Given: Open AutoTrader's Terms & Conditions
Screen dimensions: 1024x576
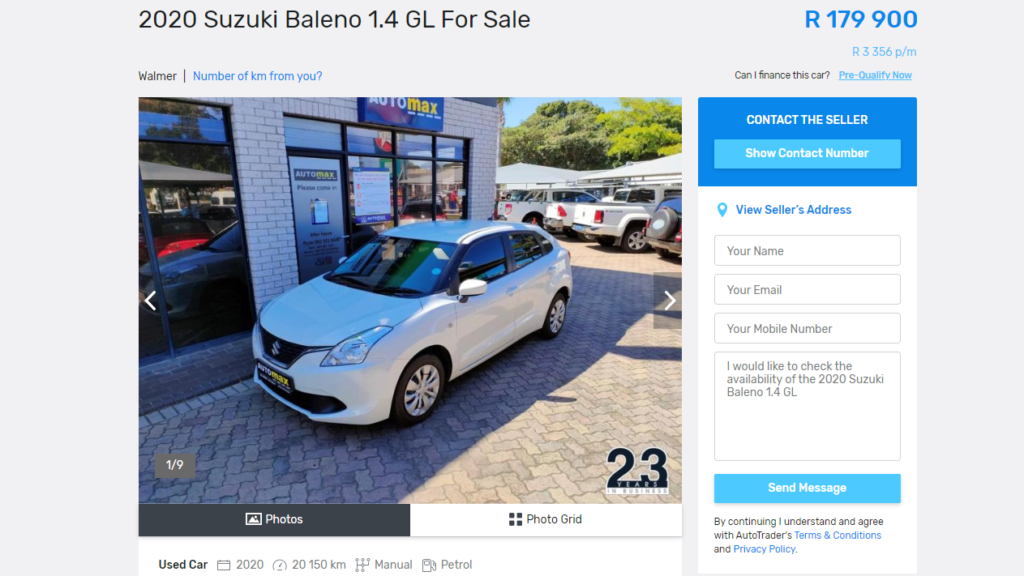Looking at the screenshot, I should (837, 535).
